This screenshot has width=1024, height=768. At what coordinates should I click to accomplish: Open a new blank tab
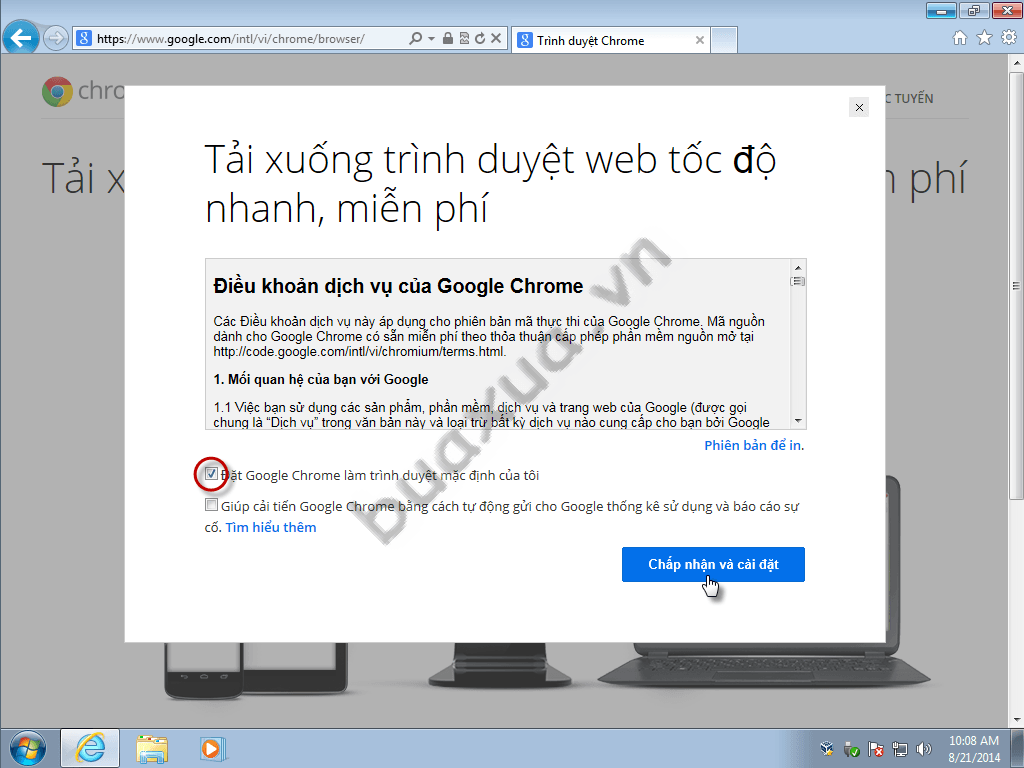point(724,40)
